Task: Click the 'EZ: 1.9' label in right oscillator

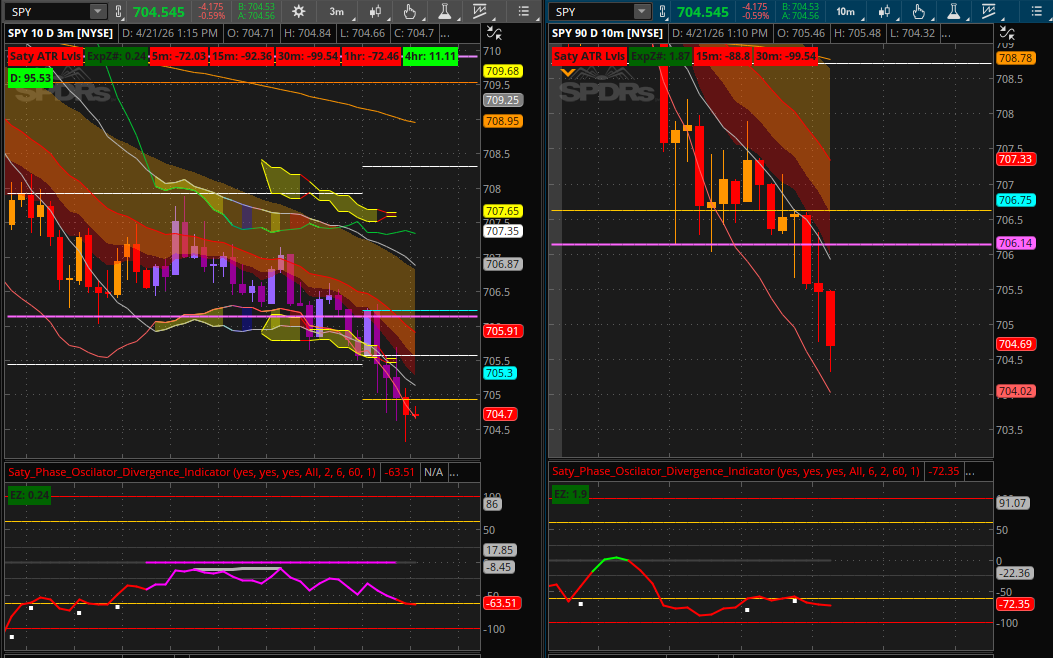Action: (x=570, y=494)
